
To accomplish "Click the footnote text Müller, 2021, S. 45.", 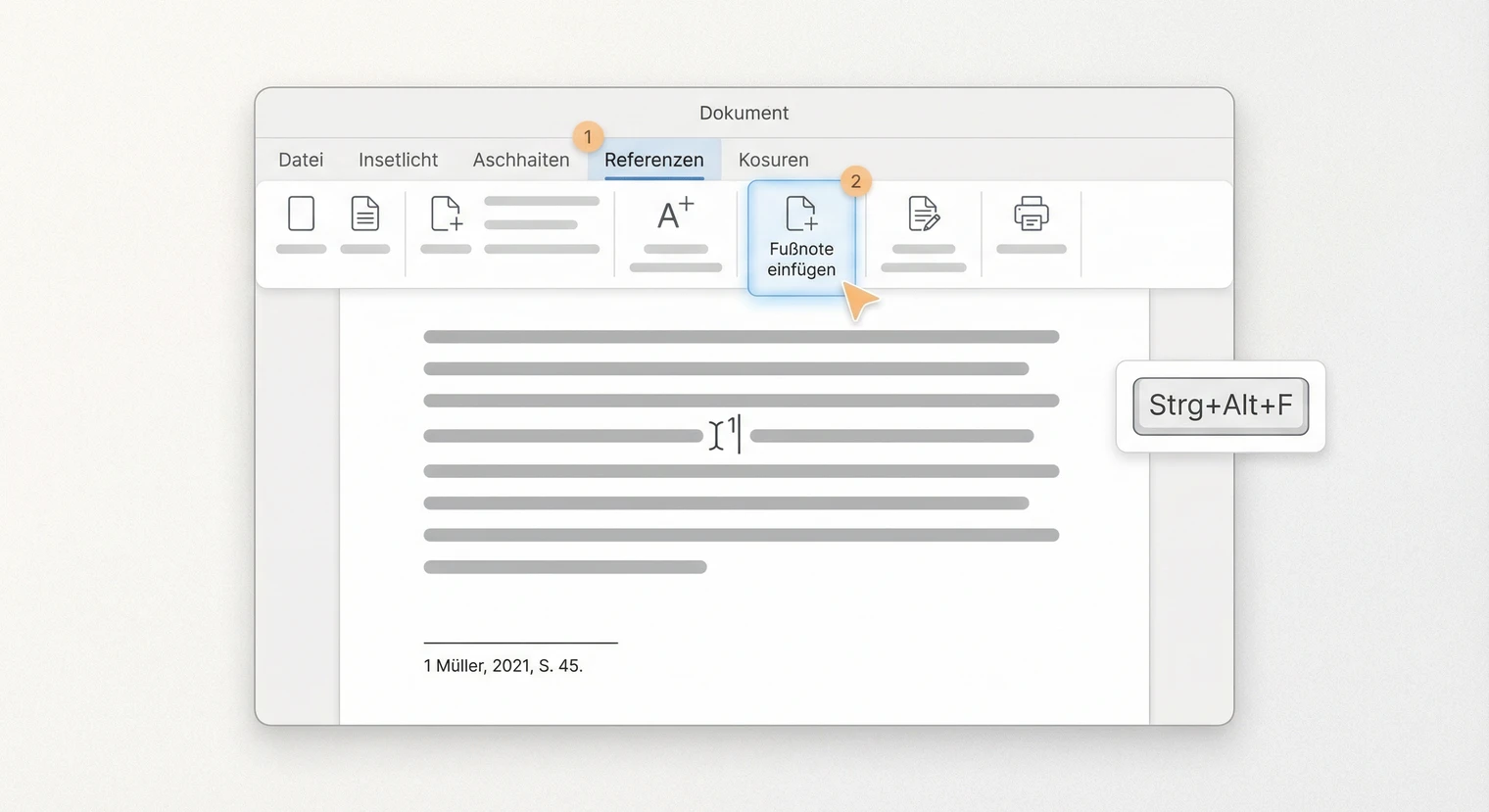I will 504,666.
